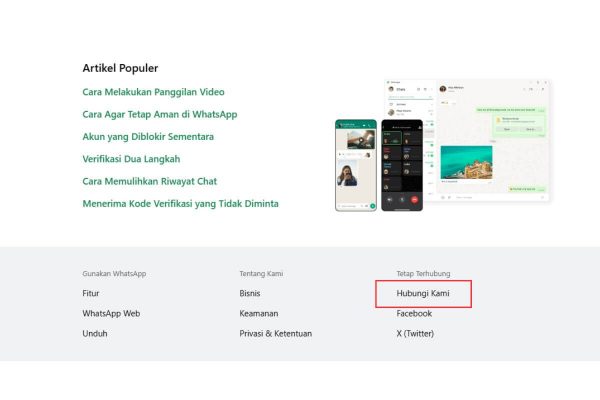
Task: Open the Akun yang Diblokir Sementara article
Action: [x=148, y=137]
